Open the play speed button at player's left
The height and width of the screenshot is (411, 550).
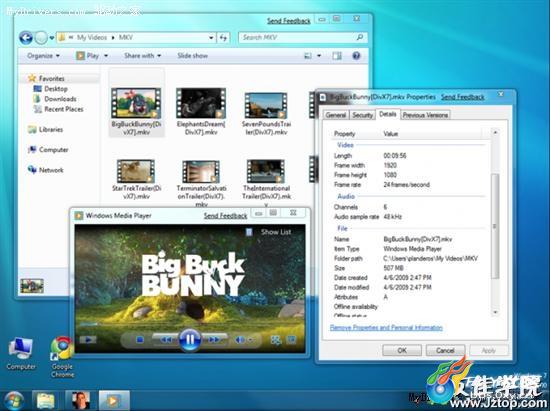pyautogui.click(x=88, y=339)
